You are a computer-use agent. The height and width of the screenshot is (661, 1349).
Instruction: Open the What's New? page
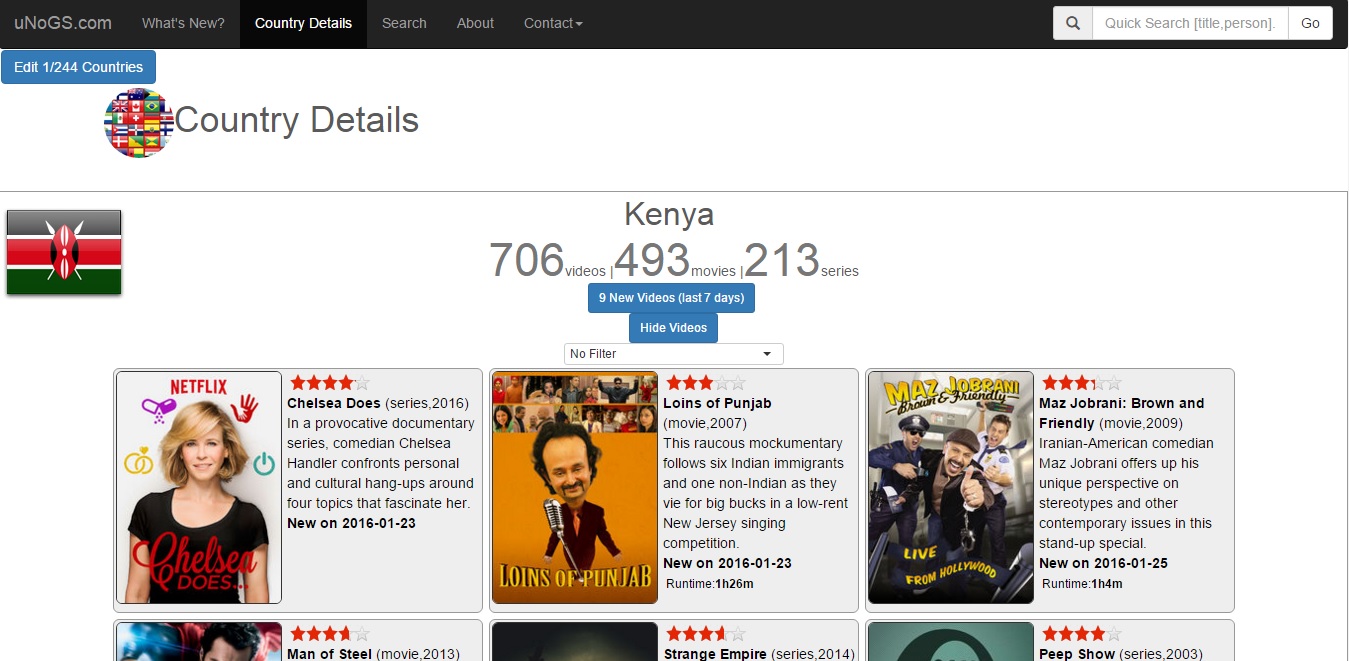pos(183,23)
